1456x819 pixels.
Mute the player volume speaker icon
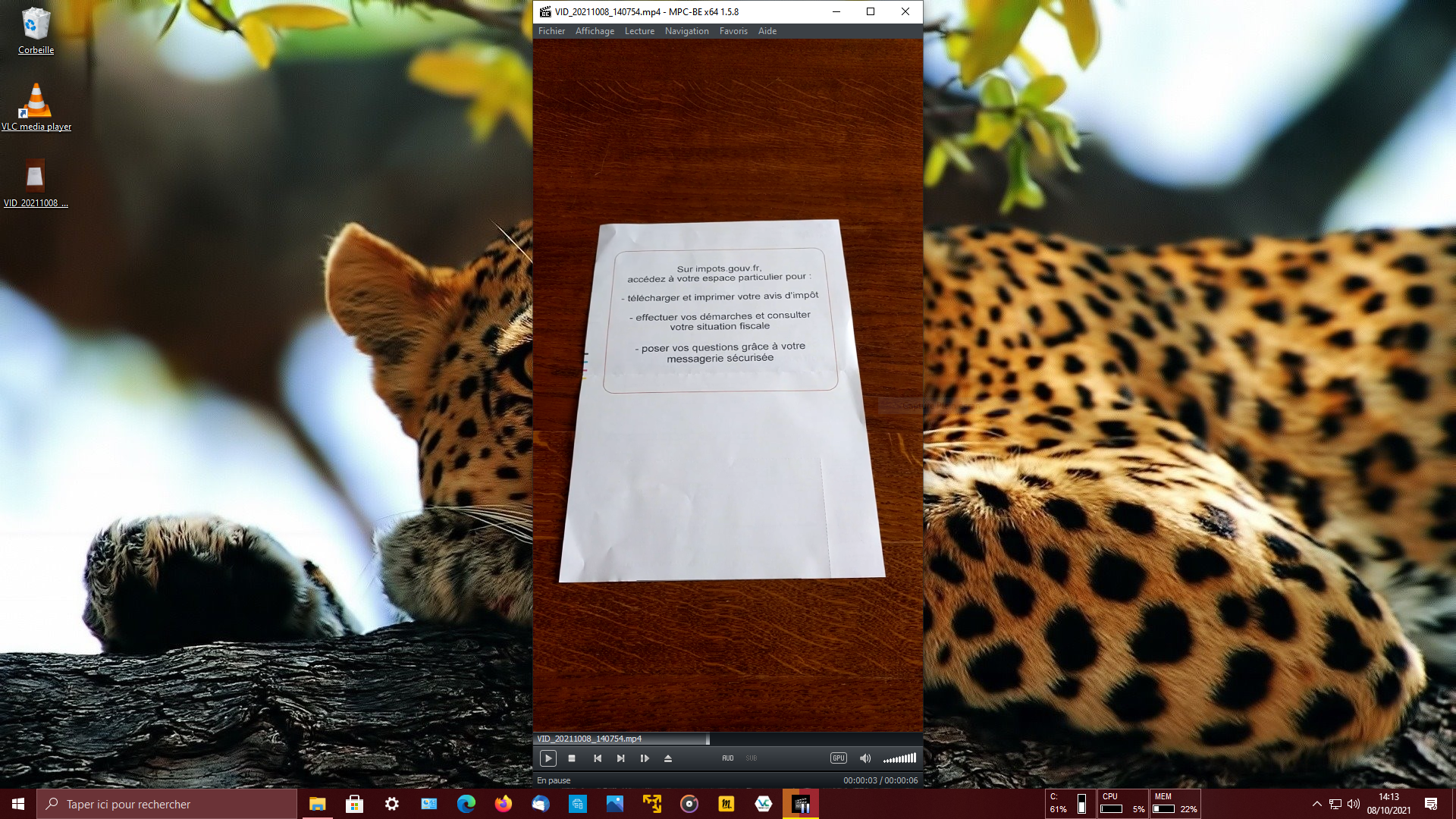(865, 758)
